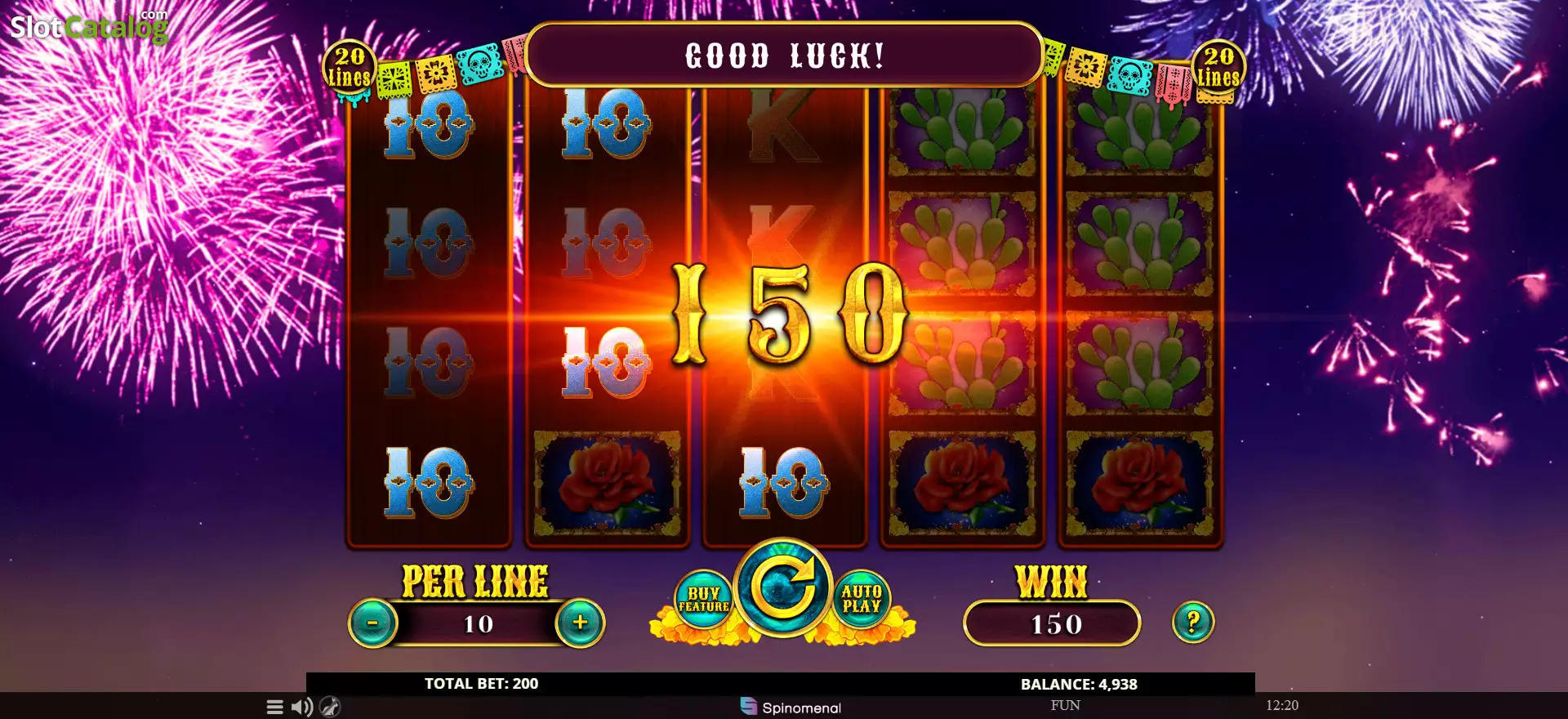Click the Total Bet display in status bar
This screenshot has width=1568, height=719.
[481, 683]
